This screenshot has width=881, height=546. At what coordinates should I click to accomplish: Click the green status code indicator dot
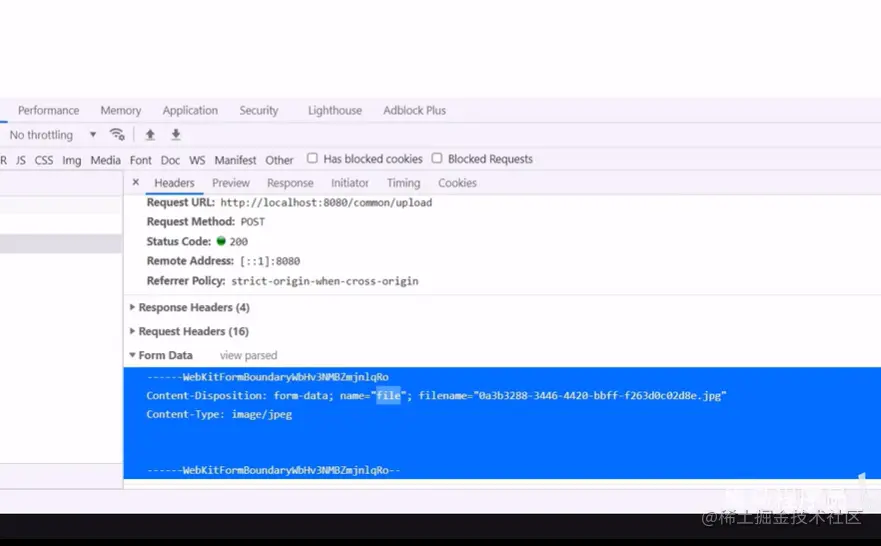(221, 241)
